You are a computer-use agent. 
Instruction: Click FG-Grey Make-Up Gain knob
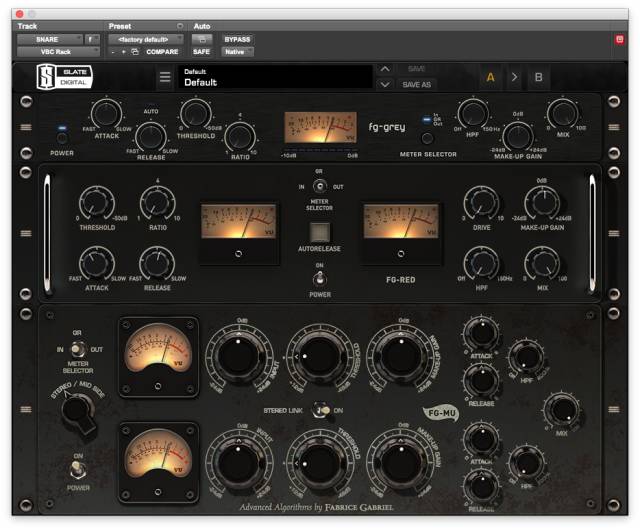[x=518, y=136]
